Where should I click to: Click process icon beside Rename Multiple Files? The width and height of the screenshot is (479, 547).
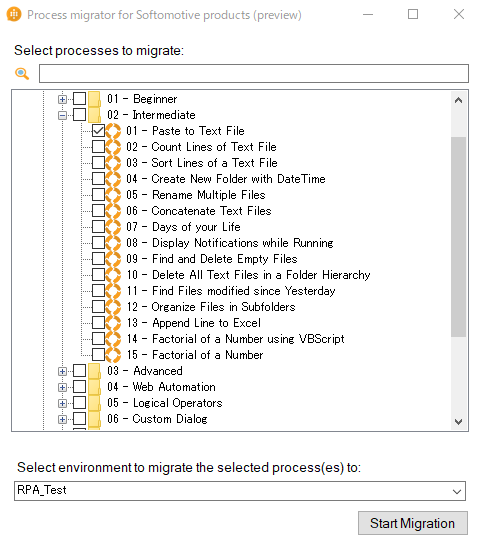click(x=113, y=195)
